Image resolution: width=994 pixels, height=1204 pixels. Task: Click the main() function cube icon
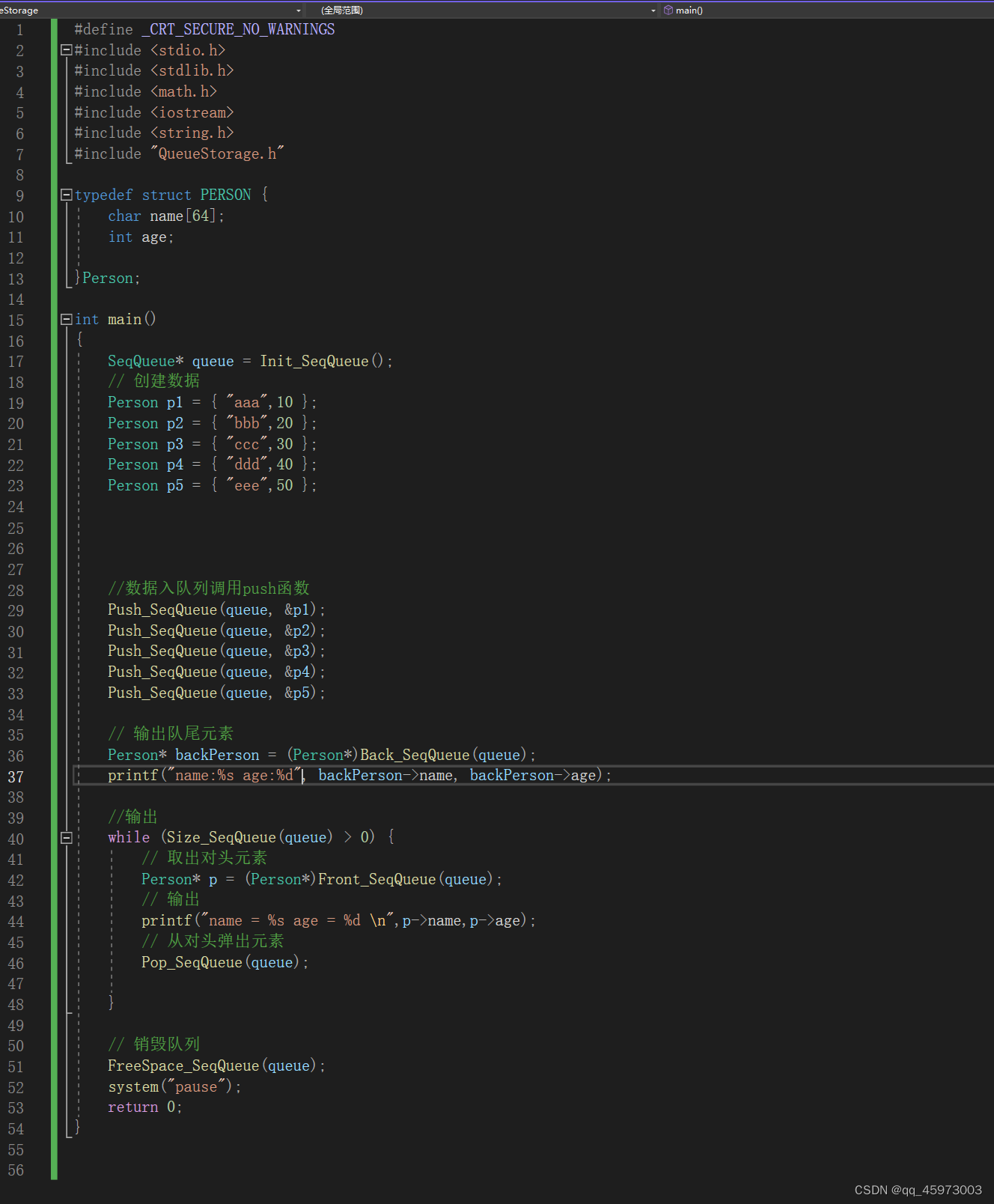[x=668, y=10]
